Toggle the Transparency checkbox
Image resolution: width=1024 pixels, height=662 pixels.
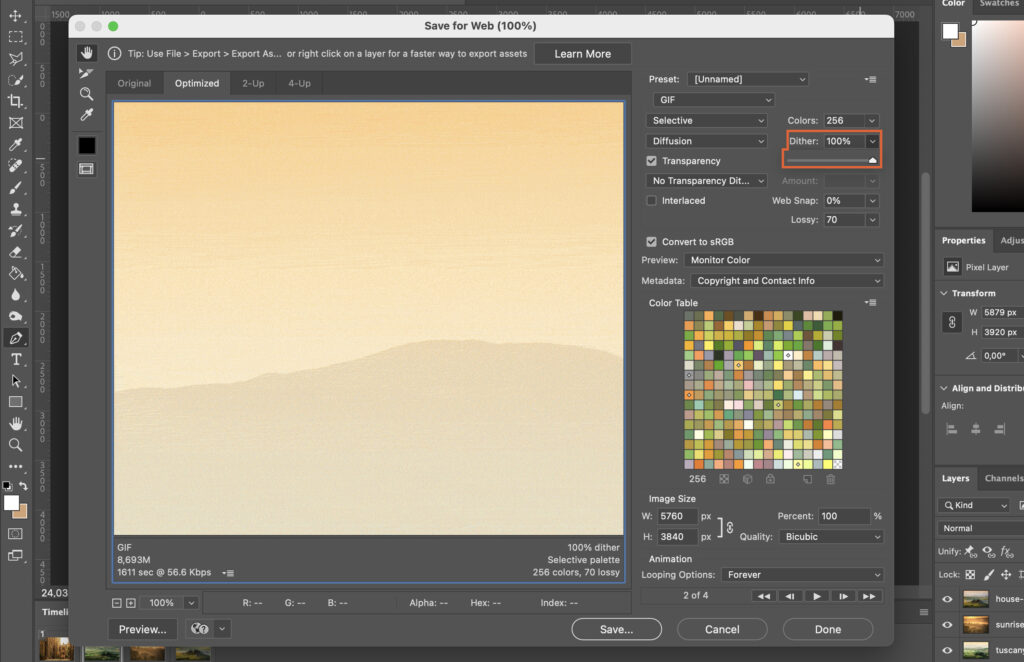tap(651, 160)
